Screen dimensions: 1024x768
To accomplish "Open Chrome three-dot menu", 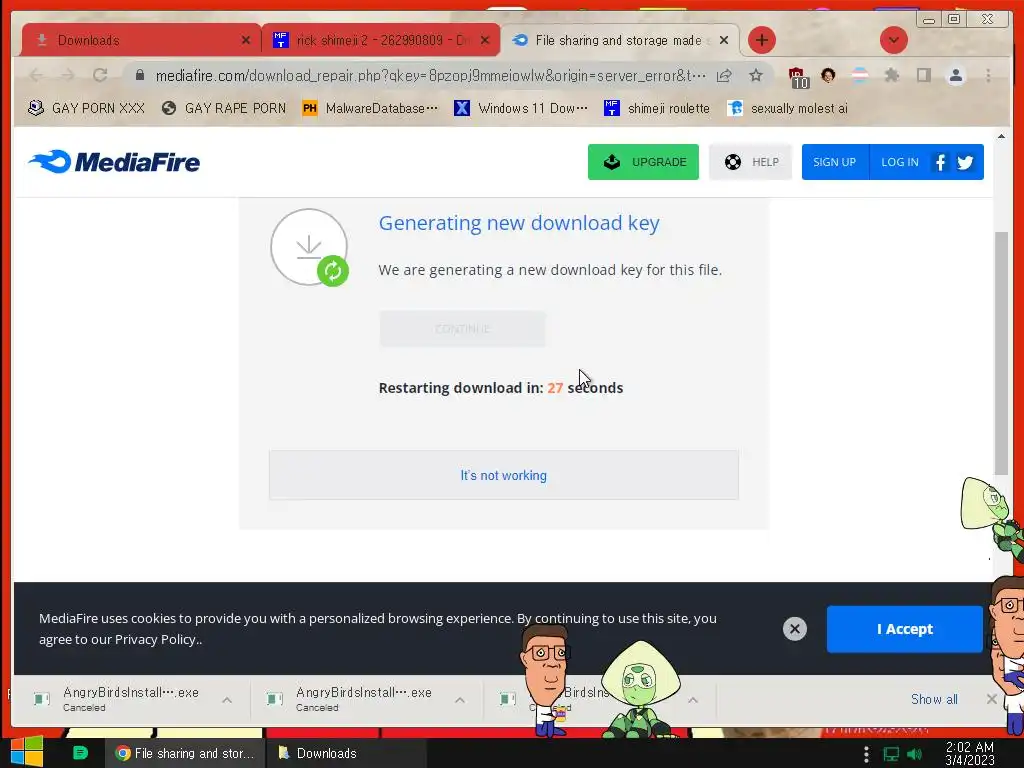I will point(988,76).
